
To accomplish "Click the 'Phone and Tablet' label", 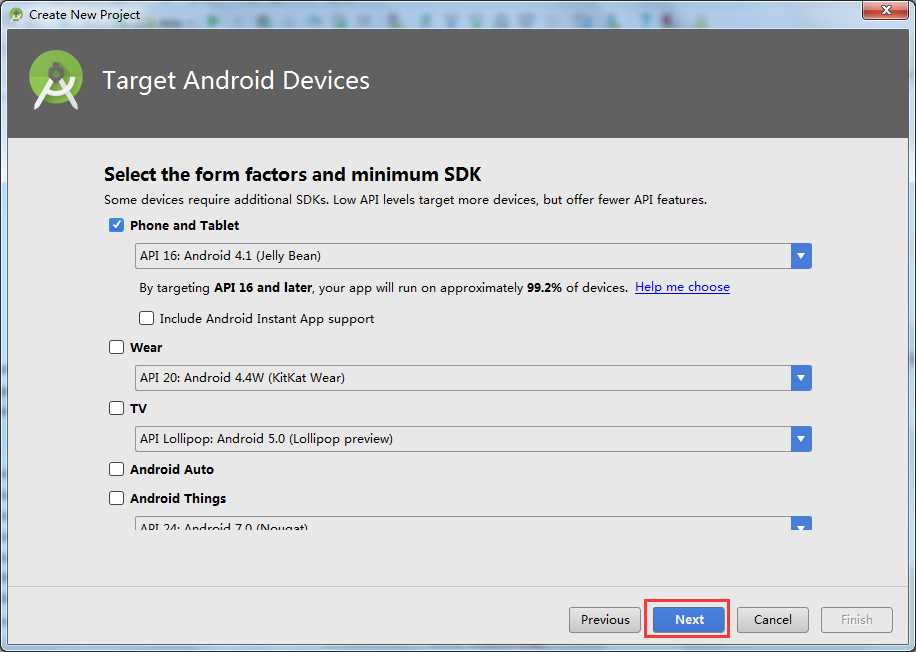I will [x=185, y=226].
